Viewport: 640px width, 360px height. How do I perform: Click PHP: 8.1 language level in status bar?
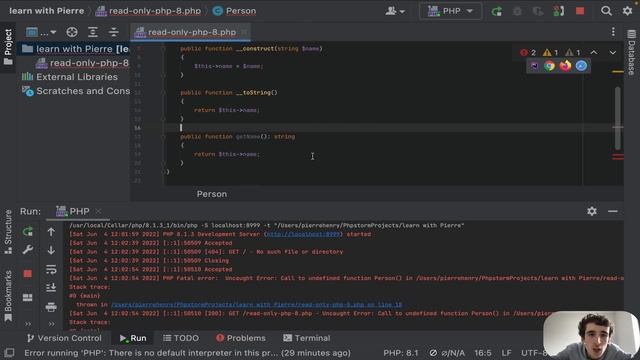[401, 353]
